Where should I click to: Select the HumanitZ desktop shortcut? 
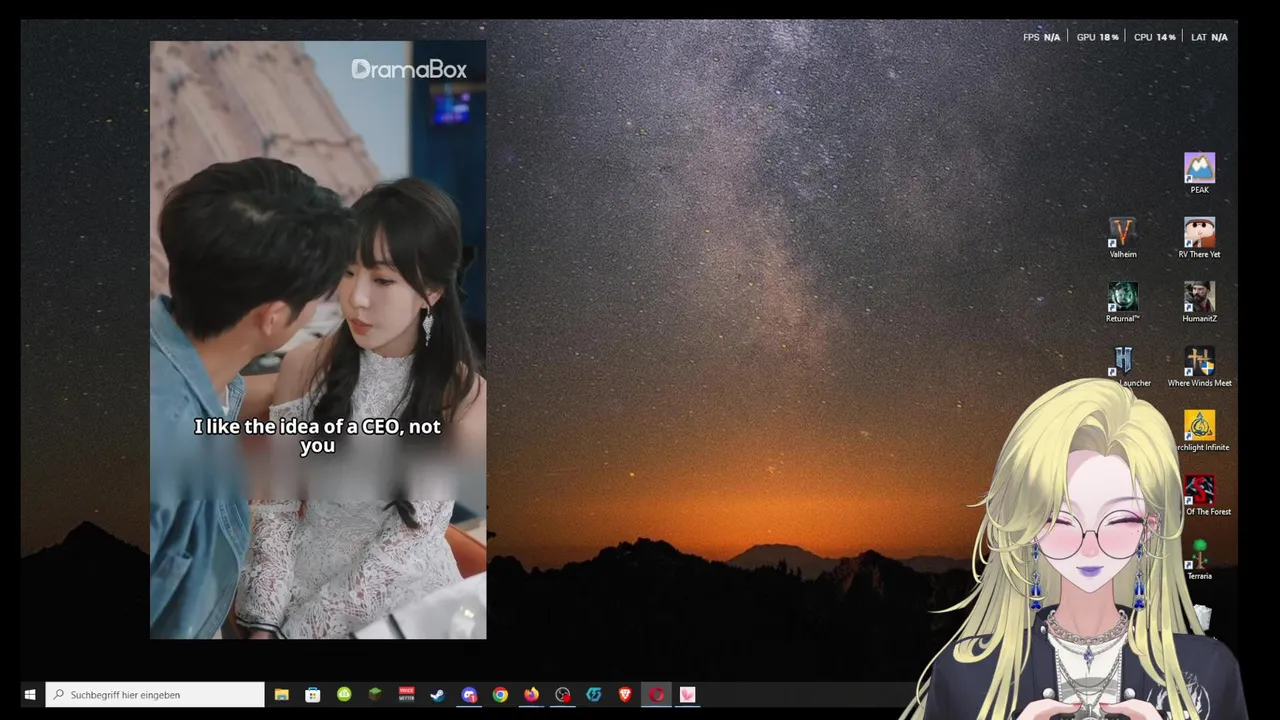click(1199, 302)
